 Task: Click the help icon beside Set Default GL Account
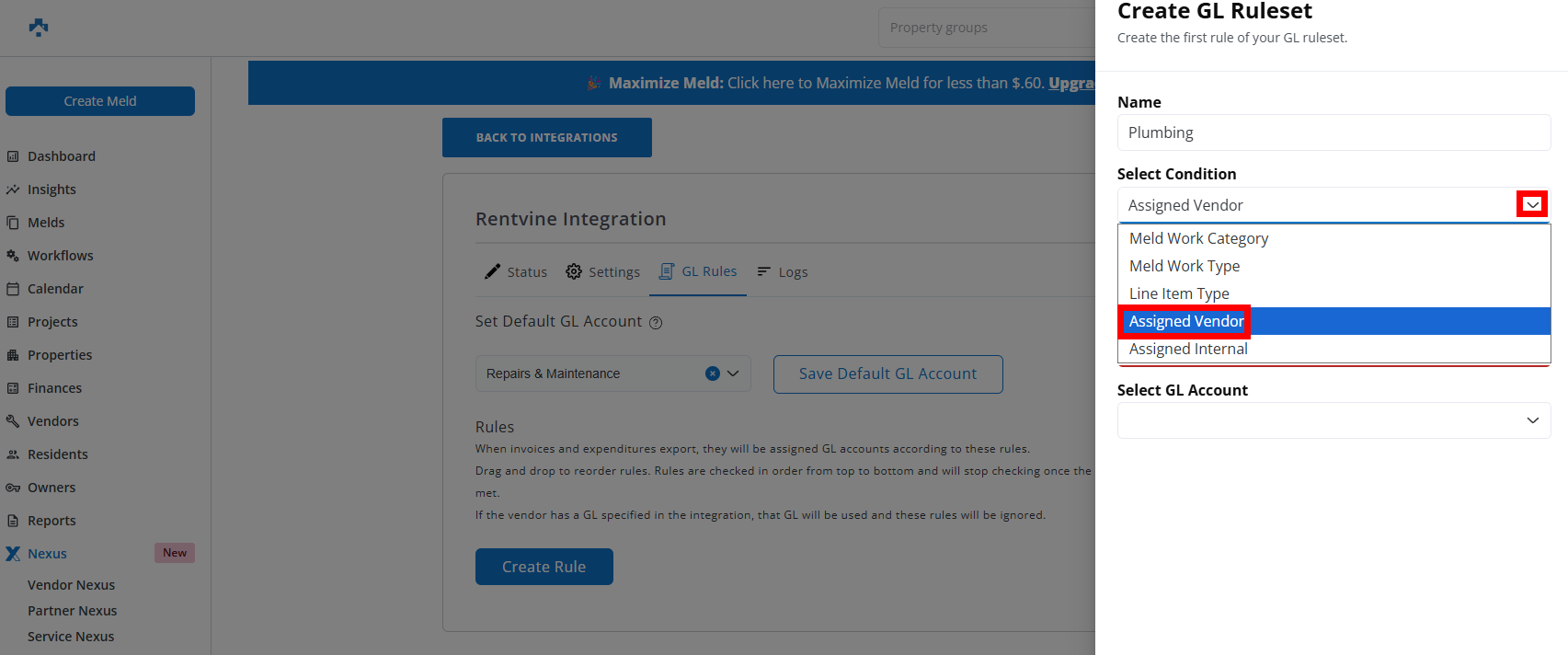click(656, 323)
